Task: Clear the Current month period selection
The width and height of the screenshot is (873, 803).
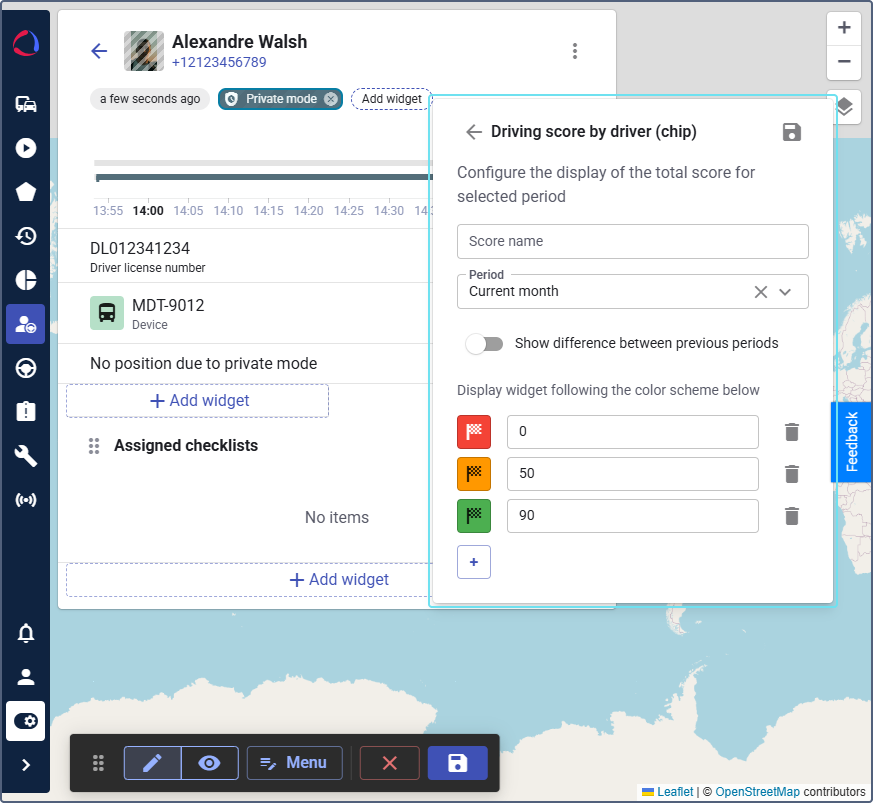Action: 761,292
